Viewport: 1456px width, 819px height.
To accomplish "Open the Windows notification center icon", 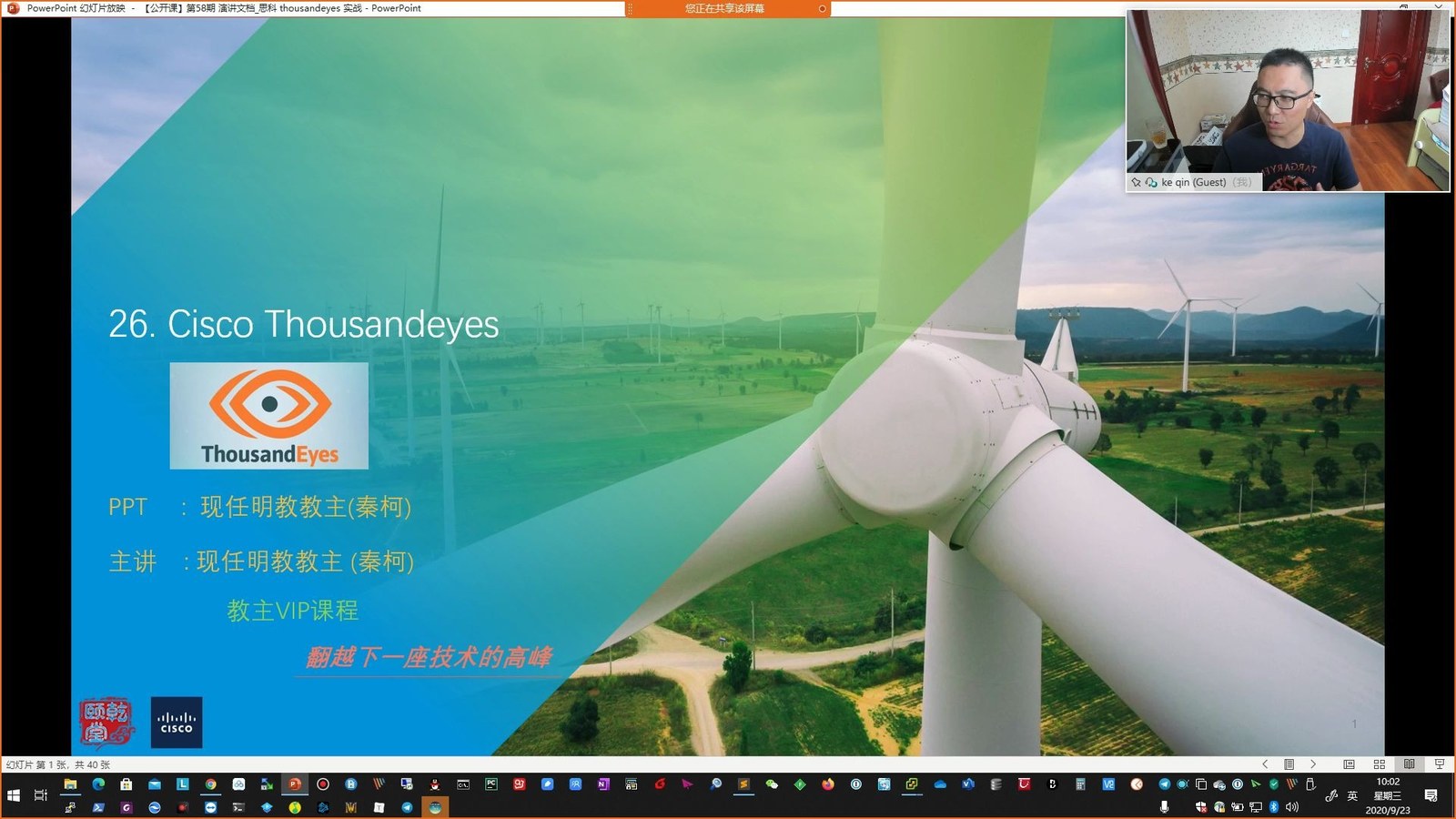I will tap(1431, 795).
